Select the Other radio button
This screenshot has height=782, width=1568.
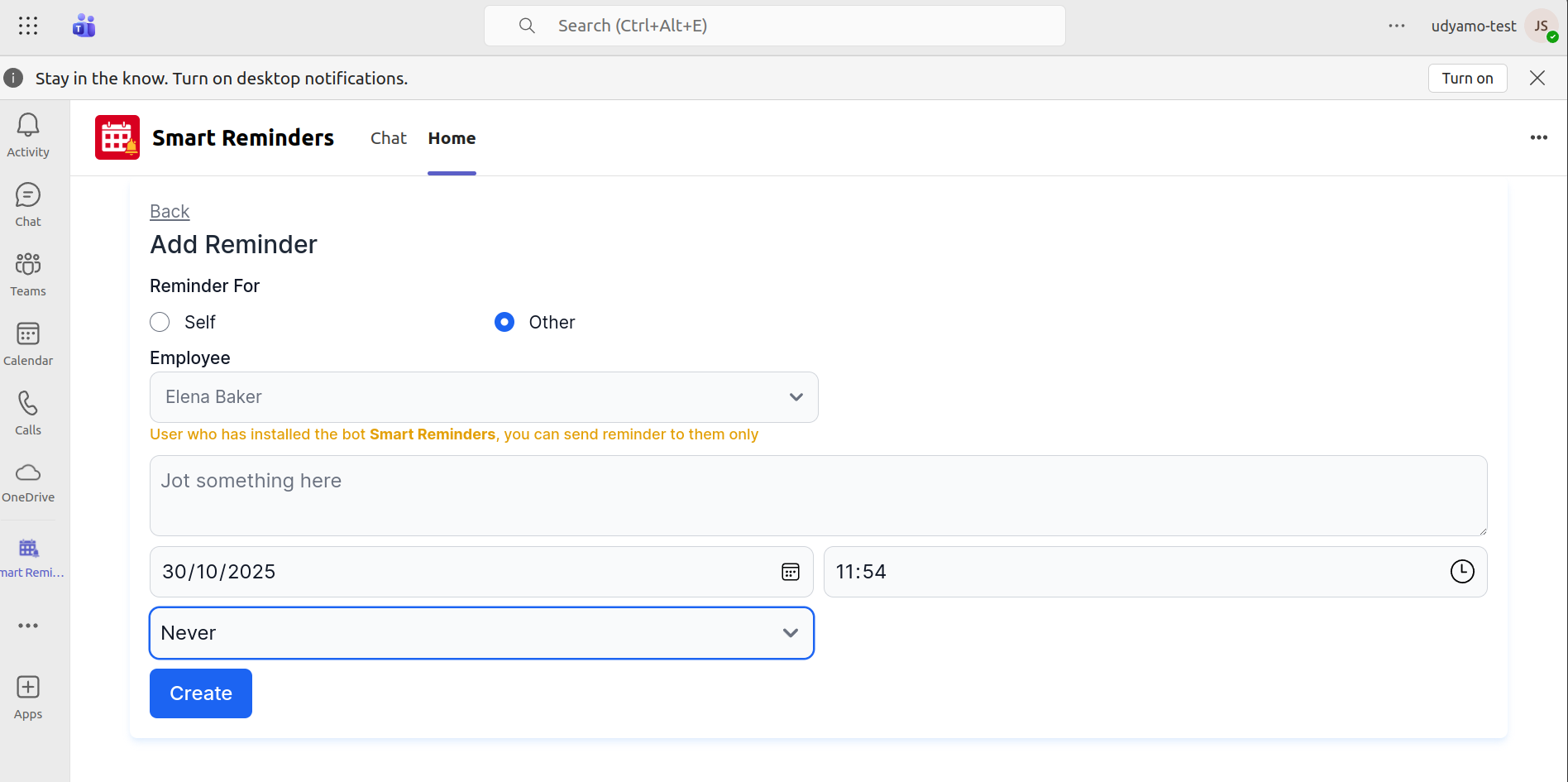point(504,322)
